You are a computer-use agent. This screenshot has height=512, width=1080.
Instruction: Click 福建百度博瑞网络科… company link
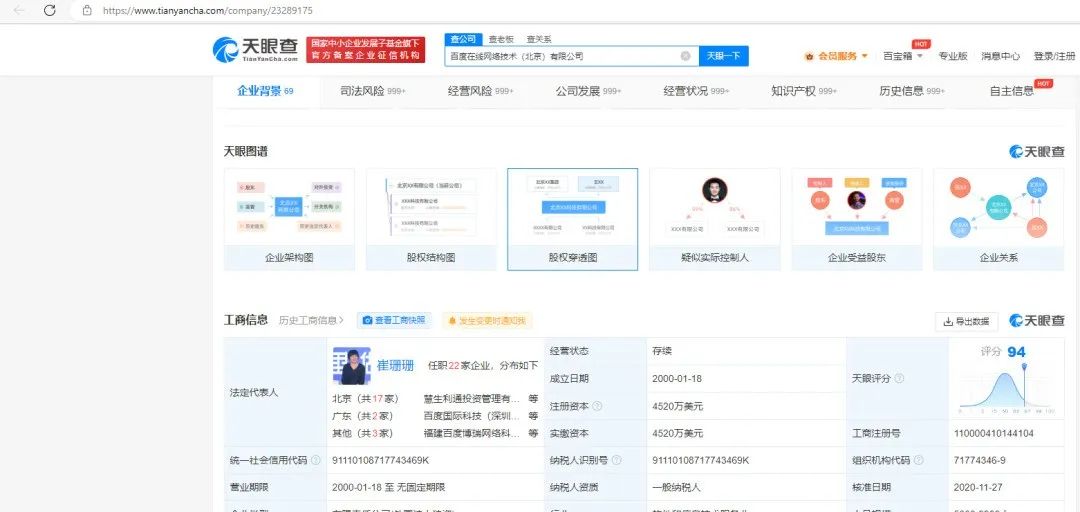[x=472, y=433]
